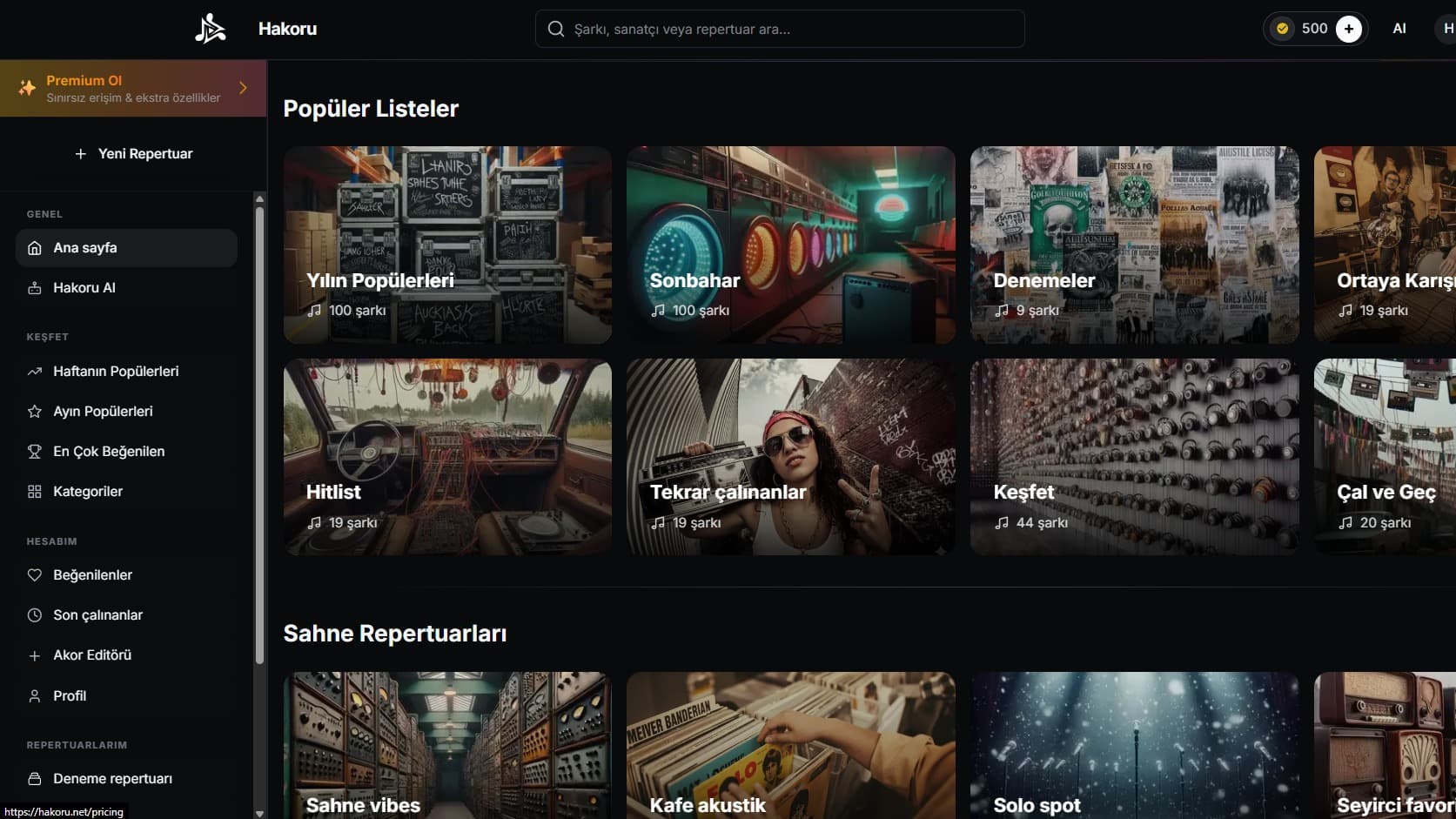Click music note icon on Yılın Popülerleri card
Image resolution: width=1456 pixels, height=819 pixels.
314,311
